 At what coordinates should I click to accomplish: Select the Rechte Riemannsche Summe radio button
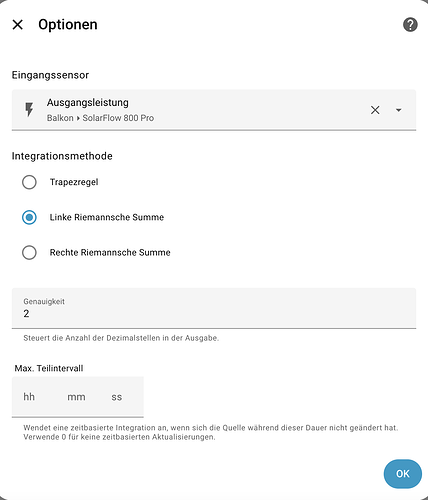29,253
